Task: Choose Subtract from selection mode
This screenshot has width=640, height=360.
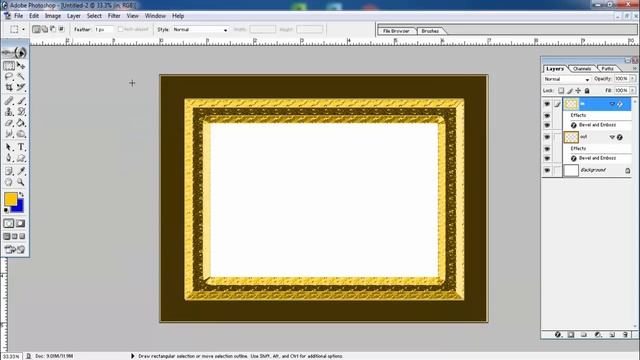Action: click(53, 29)
